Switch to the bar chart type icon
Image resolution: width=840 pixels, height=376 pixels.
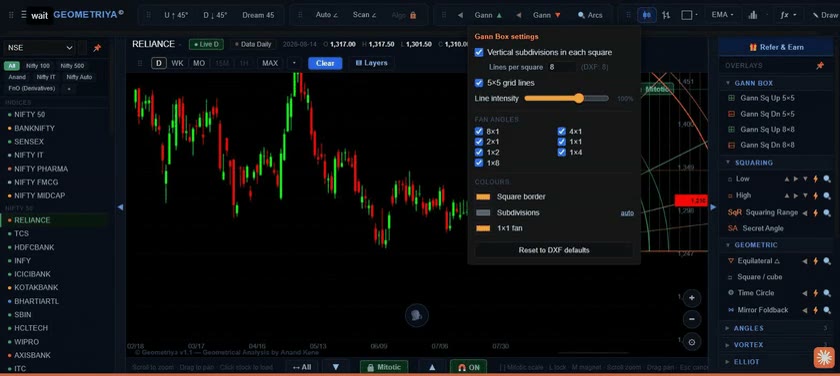tap(666, 15)
